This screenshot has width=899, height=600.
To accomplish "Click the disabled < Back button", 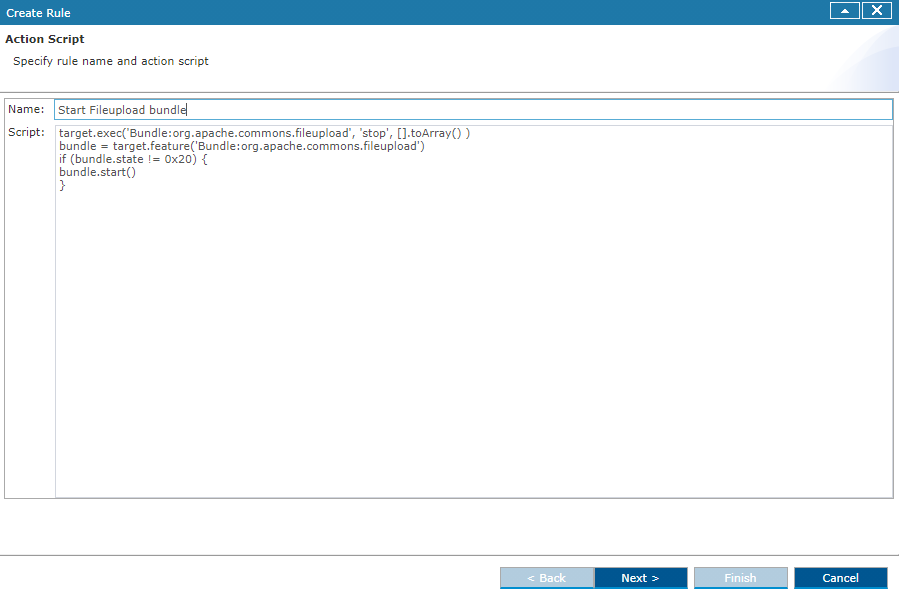I will 546,578.
